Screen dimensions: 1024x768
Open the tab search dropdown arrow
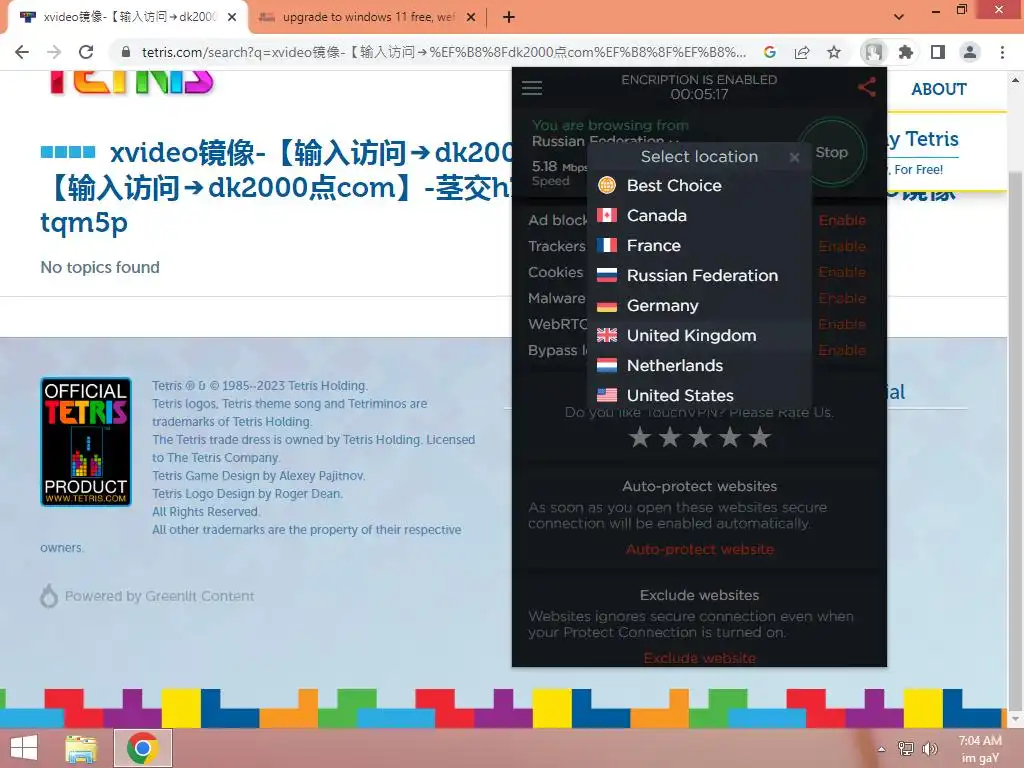(x=899, y=17)
